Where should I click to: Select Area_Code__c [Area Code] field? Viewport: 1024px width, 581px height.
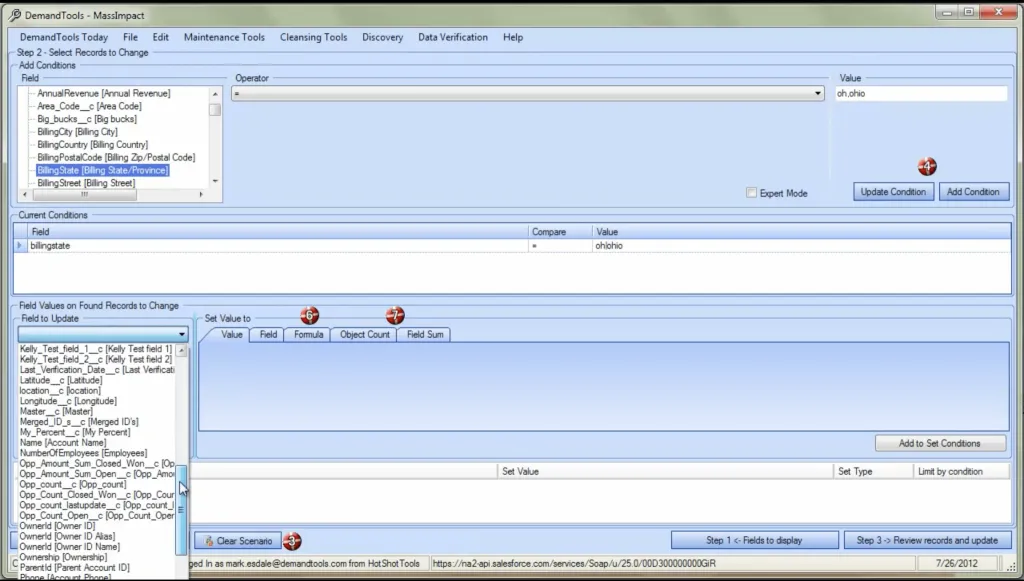pos(89,106)
